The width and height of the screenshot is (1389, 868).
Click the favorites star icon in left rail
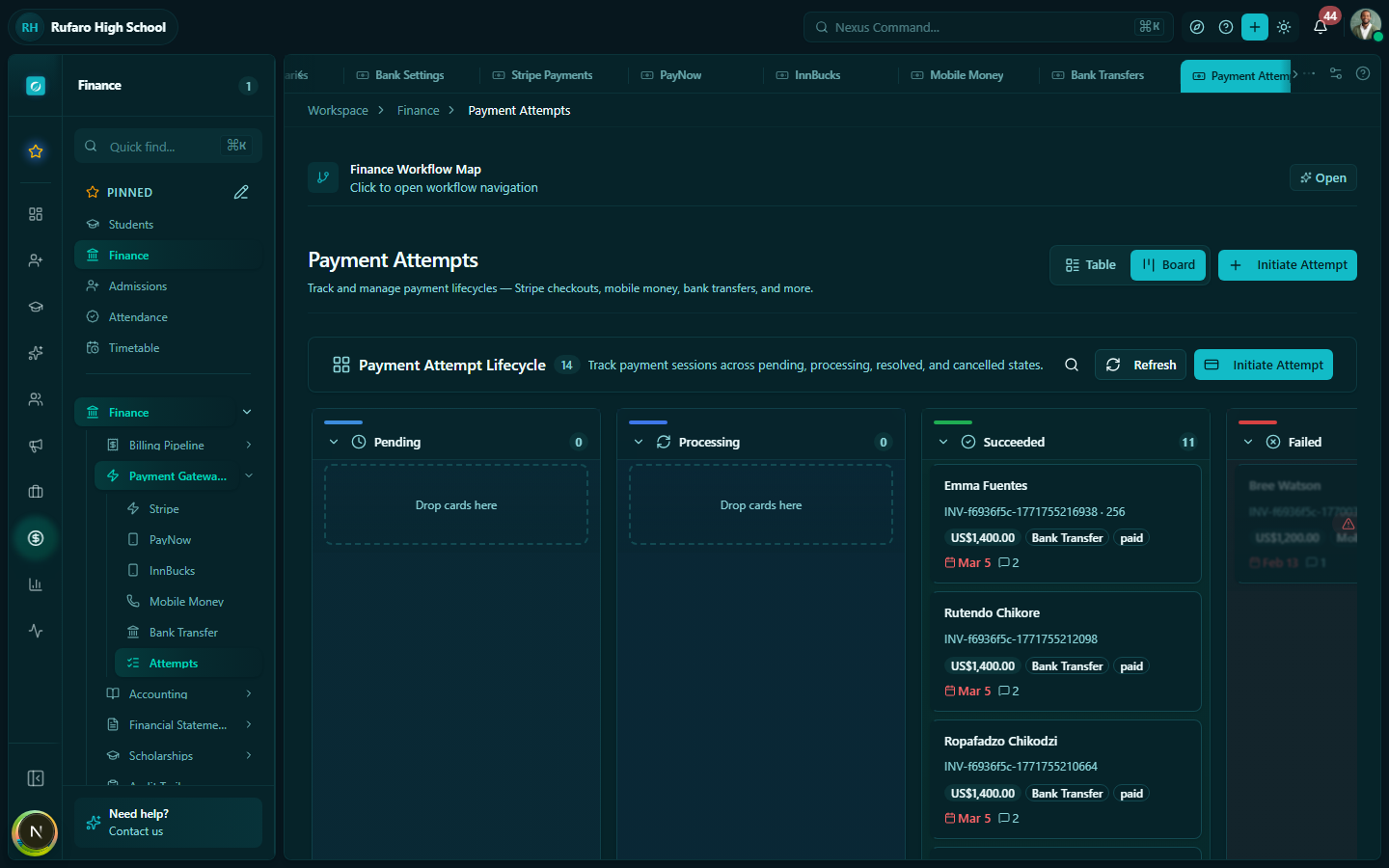click(x=36, y=150)
